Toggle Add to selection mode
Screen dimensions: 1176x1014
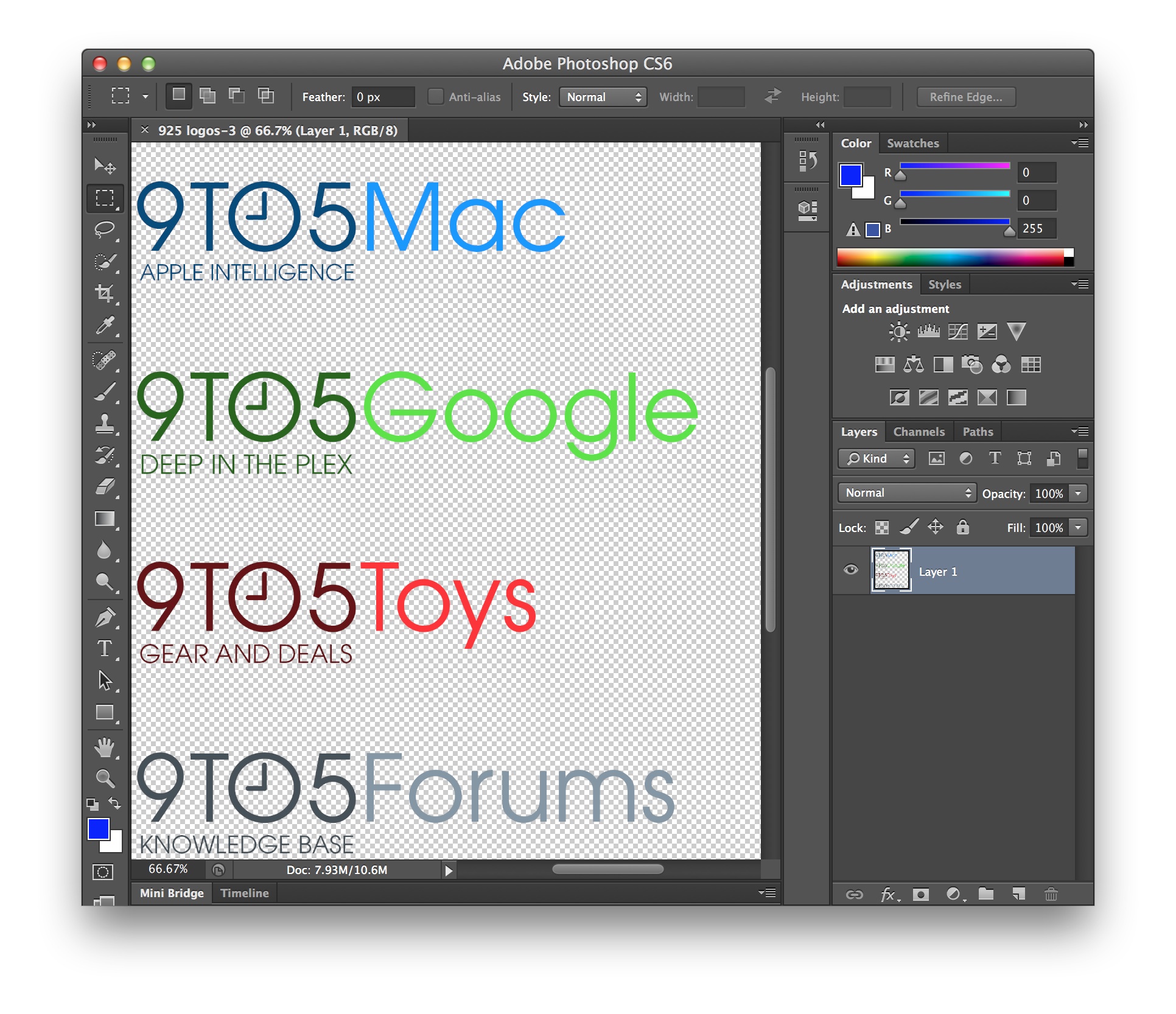coord(208,96)
